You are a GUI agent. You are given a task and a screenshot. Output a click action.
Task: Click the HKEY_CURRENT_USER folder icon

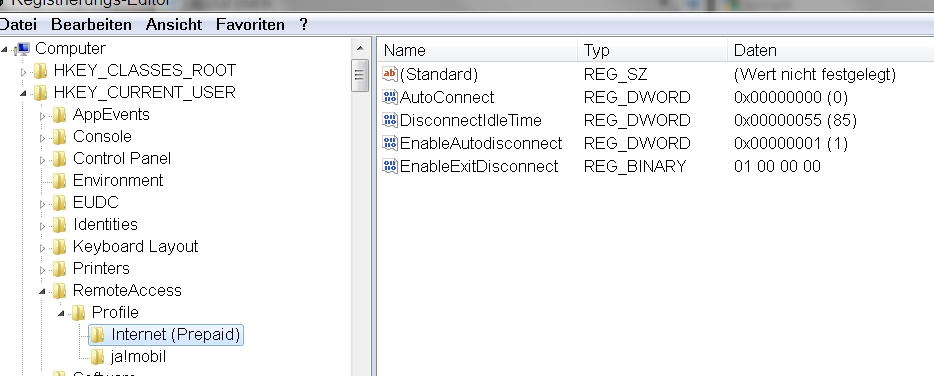[x=41, y=93]
